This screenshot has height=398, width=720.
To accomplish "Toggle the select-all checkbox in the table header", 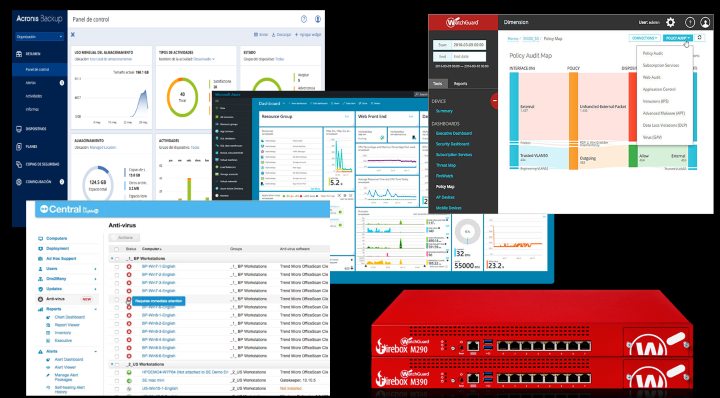I will [117, 249].
